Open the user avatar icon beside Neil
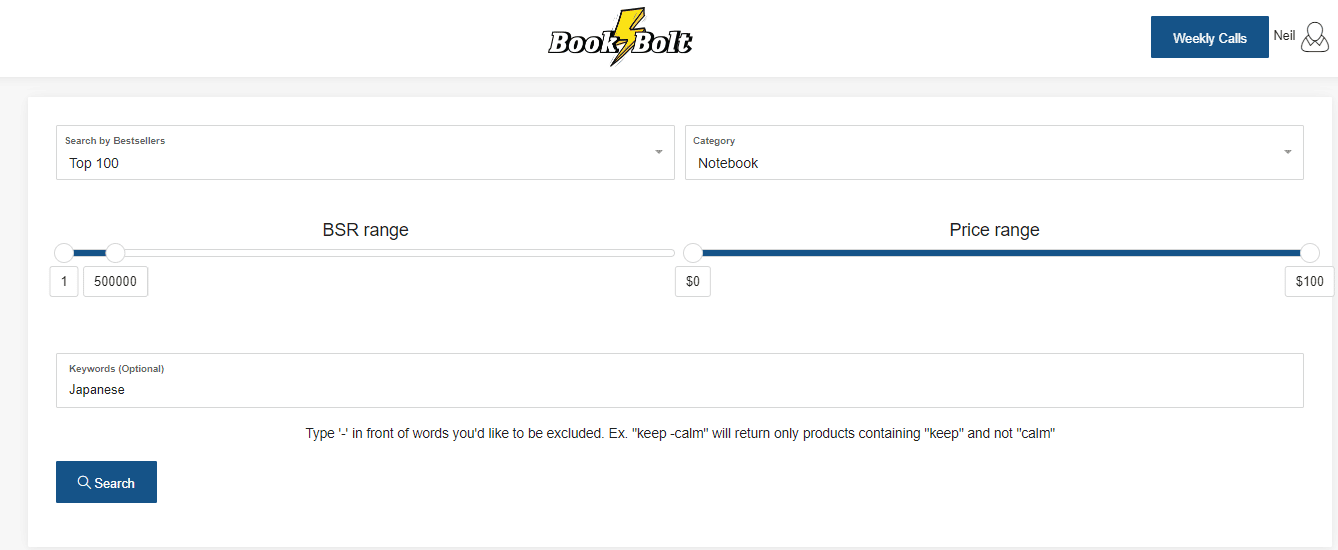This screenshot has height=550, width=1338. 1314,38
